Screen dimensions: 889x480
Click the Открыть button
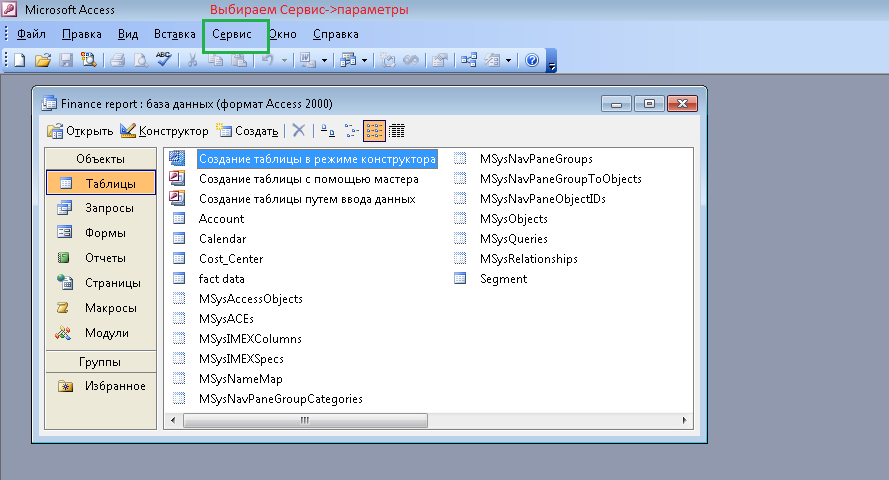click(80, 131)
